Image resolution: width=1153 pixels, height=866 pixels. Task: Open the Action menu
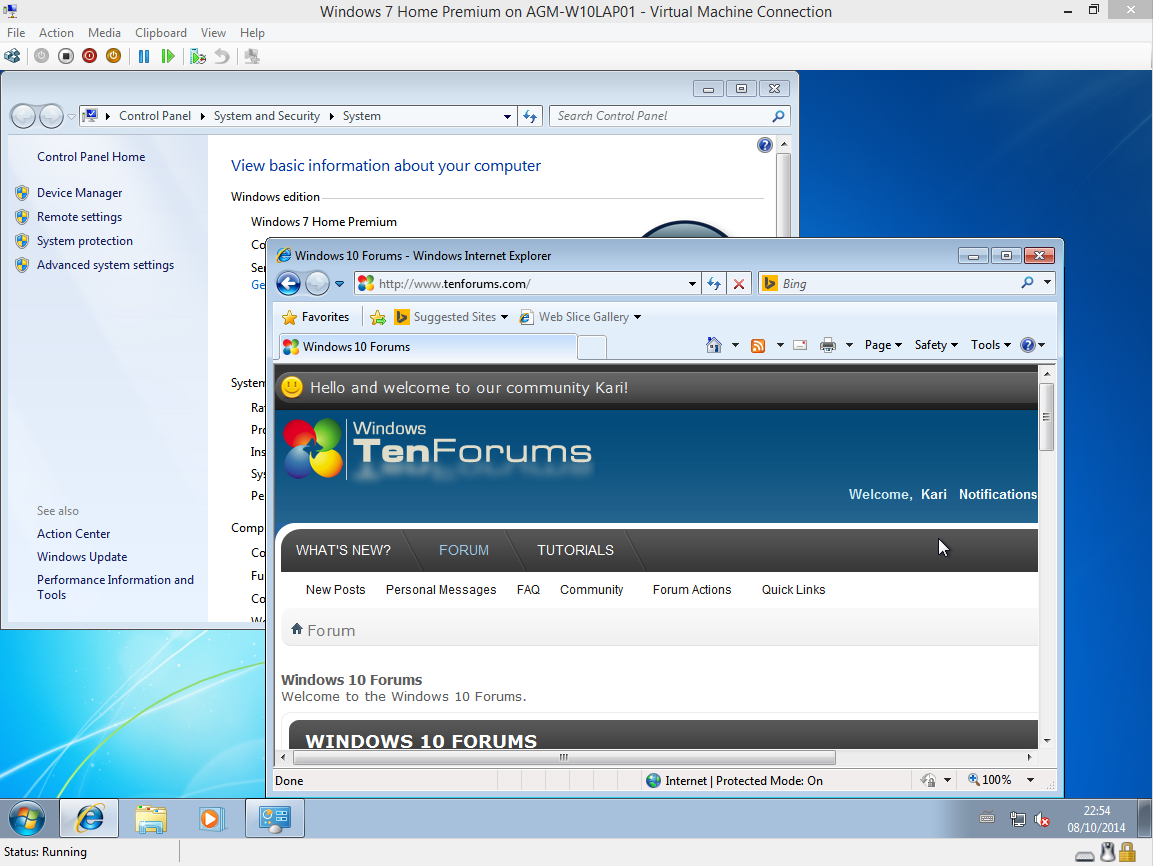tap(56, 32)
